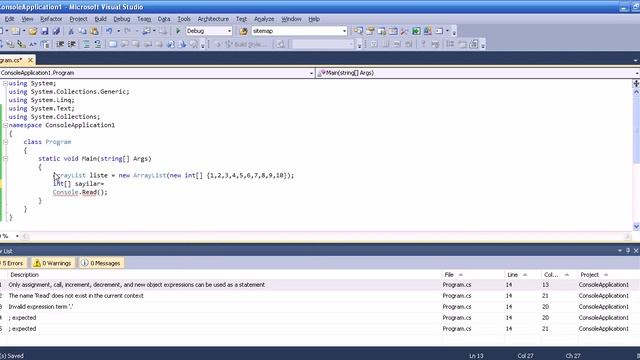Open the Build menu
Viewport: 640px width, 360px height.
pos(100,19)
